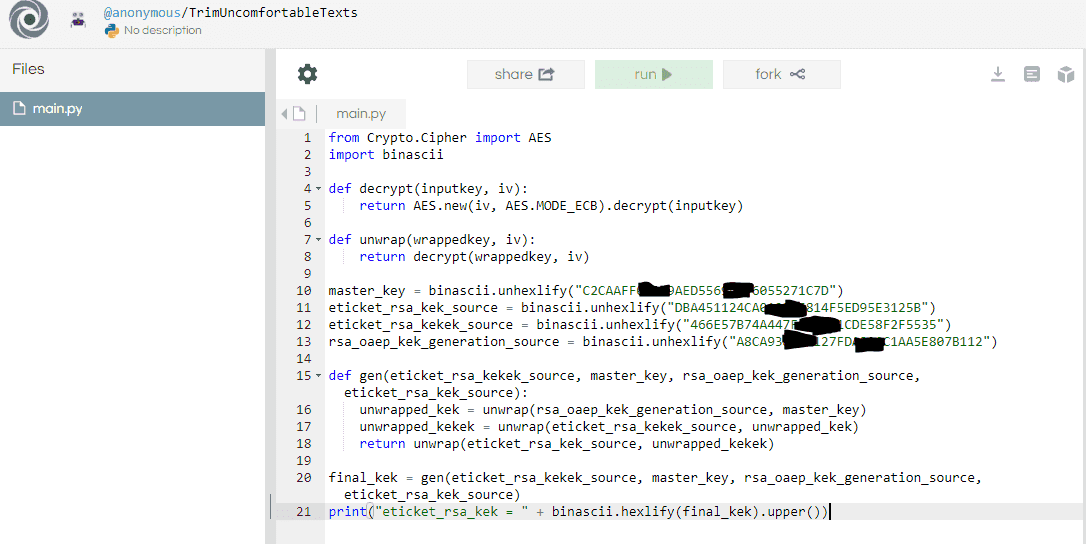Viewport: 1086px width, 544px height.
Task: Click the print statement on line 21
Action: pos(578,512)
